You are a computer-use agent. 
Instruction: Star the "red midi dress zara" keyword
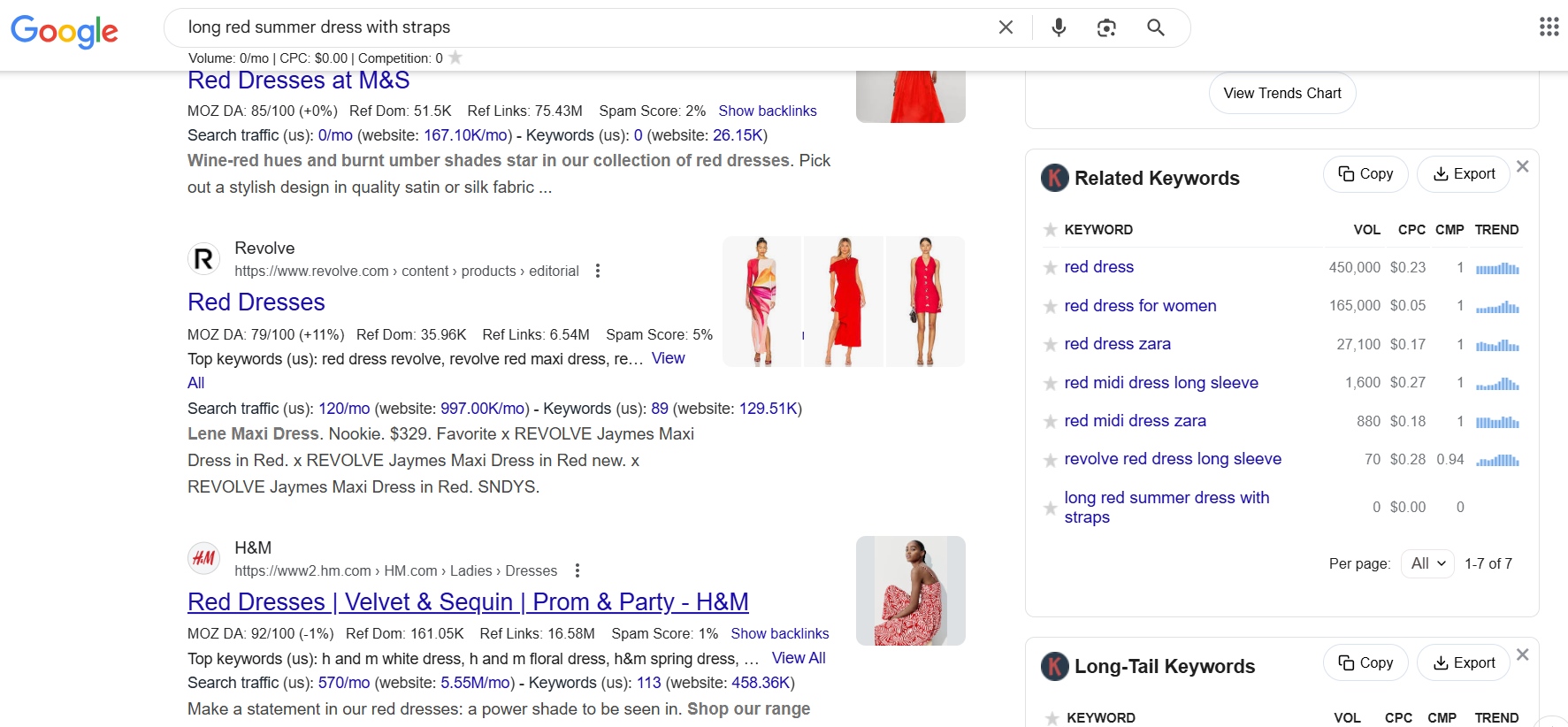click(x=1050, y=421)
